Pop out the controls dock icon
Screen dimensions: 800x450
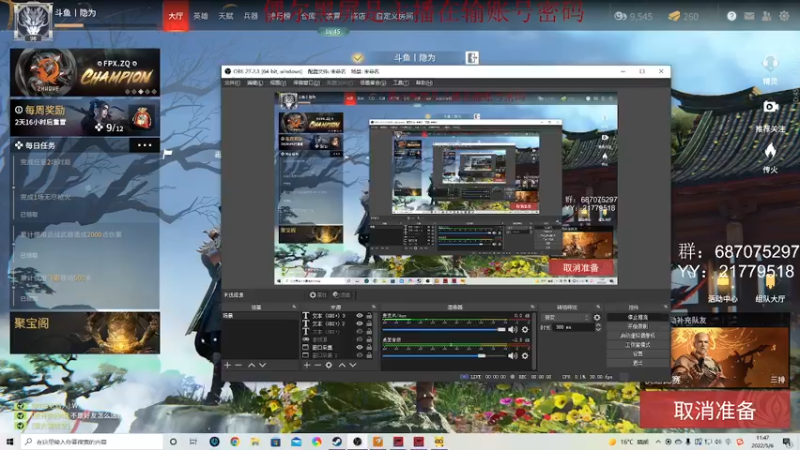click(x=665, y=307)
